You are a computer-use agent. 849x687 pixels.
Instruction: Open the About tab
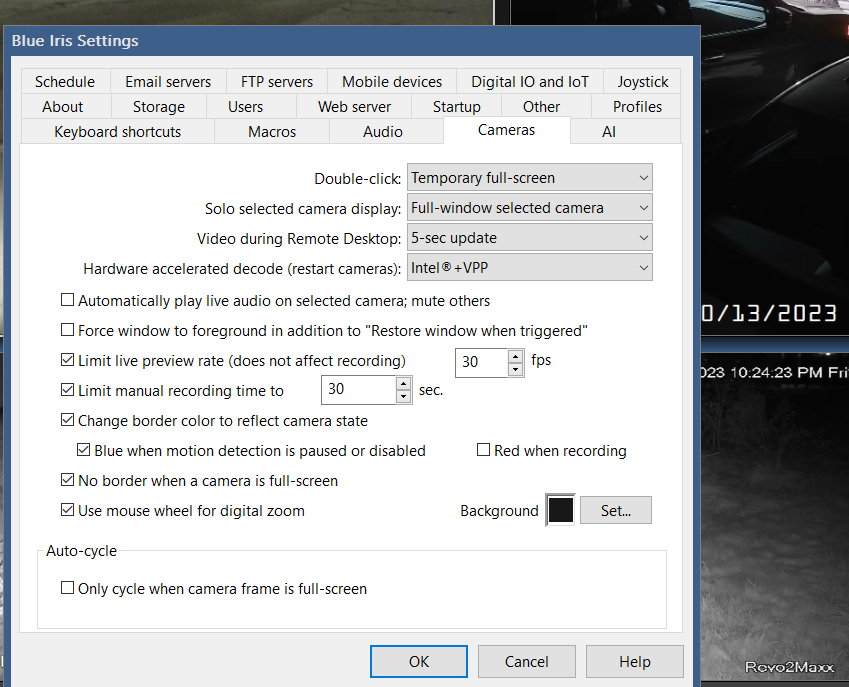point(63,107)
